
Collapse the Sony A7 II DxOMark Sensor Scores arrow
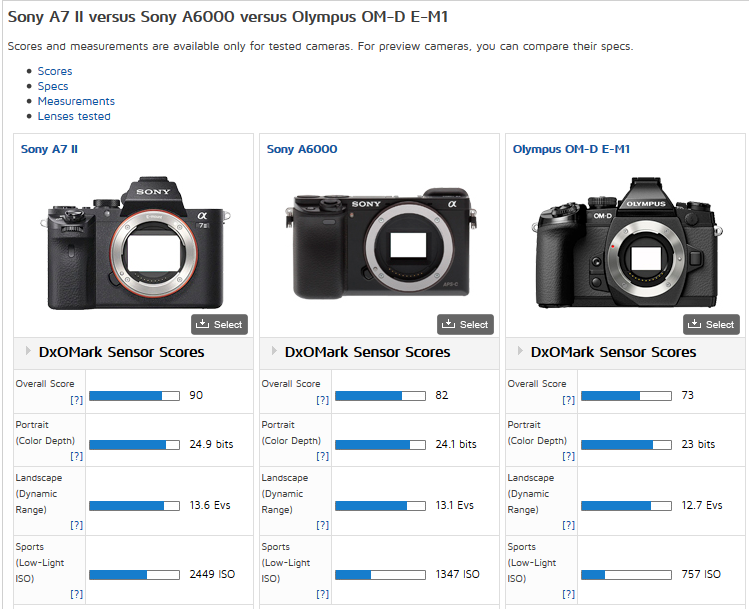[27, 352]
